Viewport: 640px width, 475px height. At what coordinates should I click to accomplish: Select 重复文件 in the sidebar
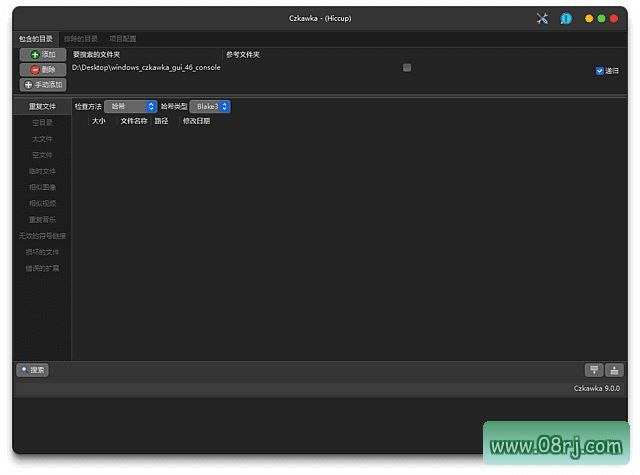coord(42,107)
